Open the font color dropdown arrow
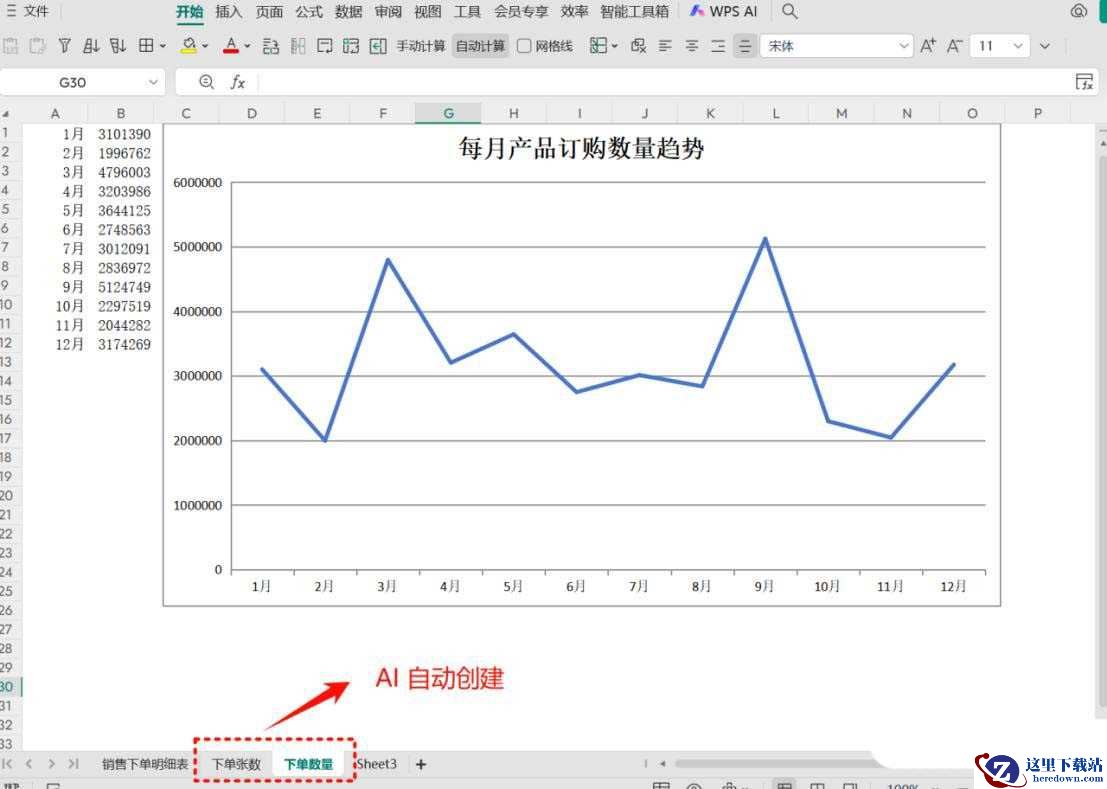 247,47
